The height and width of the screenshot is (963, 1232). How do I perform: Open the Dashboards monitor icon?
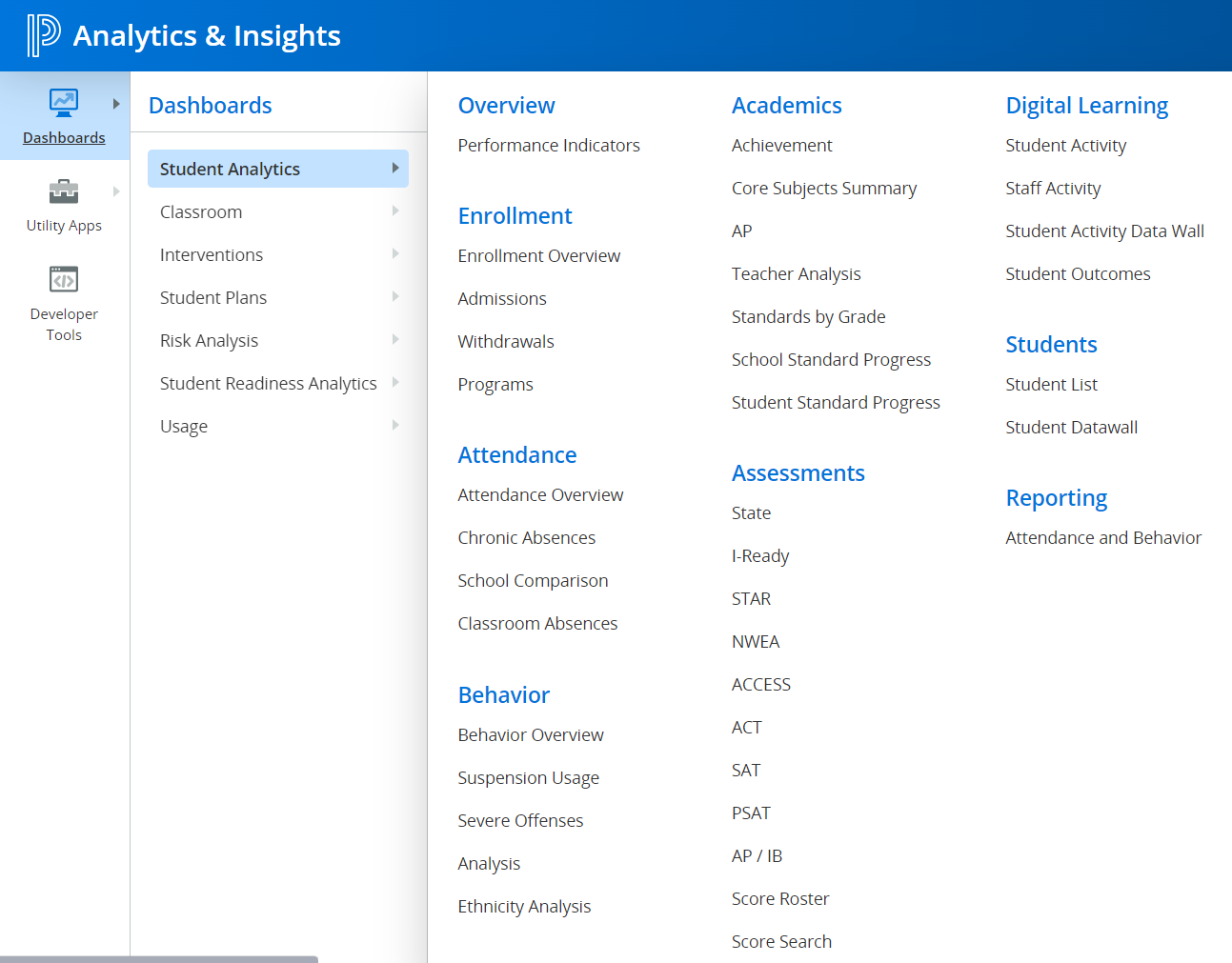[x=64, y=102]
